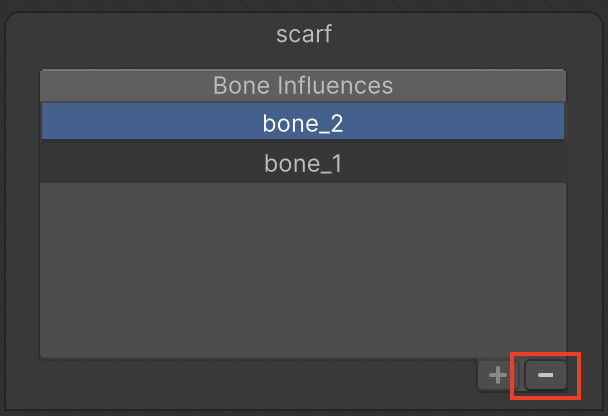Screen dimensions: 608x416
Task: Add a new bone using plus button
Action: point(497,376)
